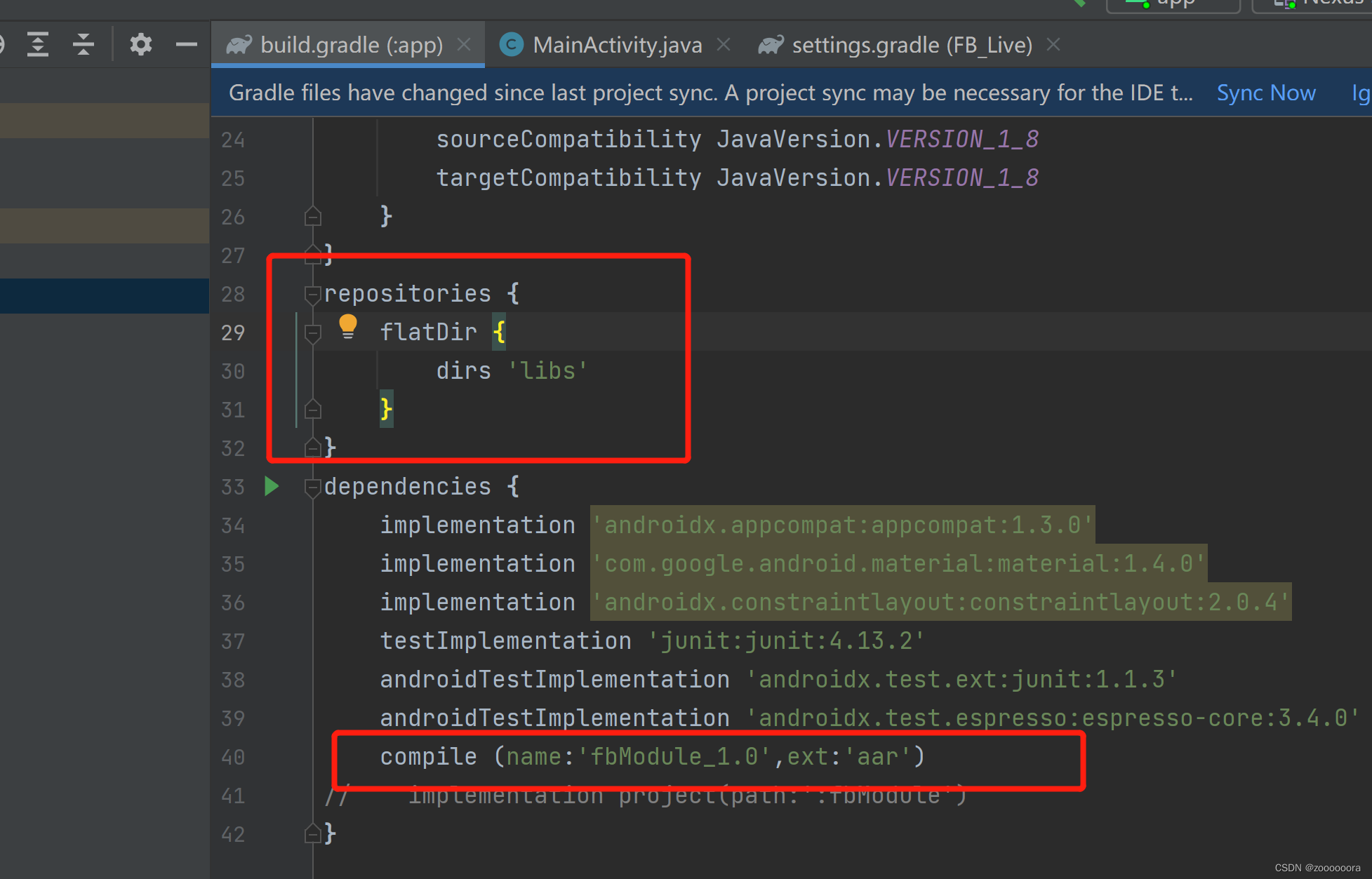The image size is (1372, 879).
Task: Click the MainActivity.java tab's class icon
Action: coord(511,45)
